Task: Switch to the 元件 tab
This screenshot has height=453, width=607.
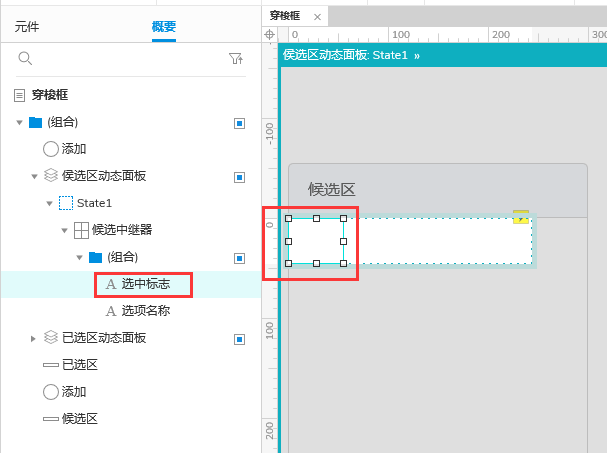Action: pos(27,27)
